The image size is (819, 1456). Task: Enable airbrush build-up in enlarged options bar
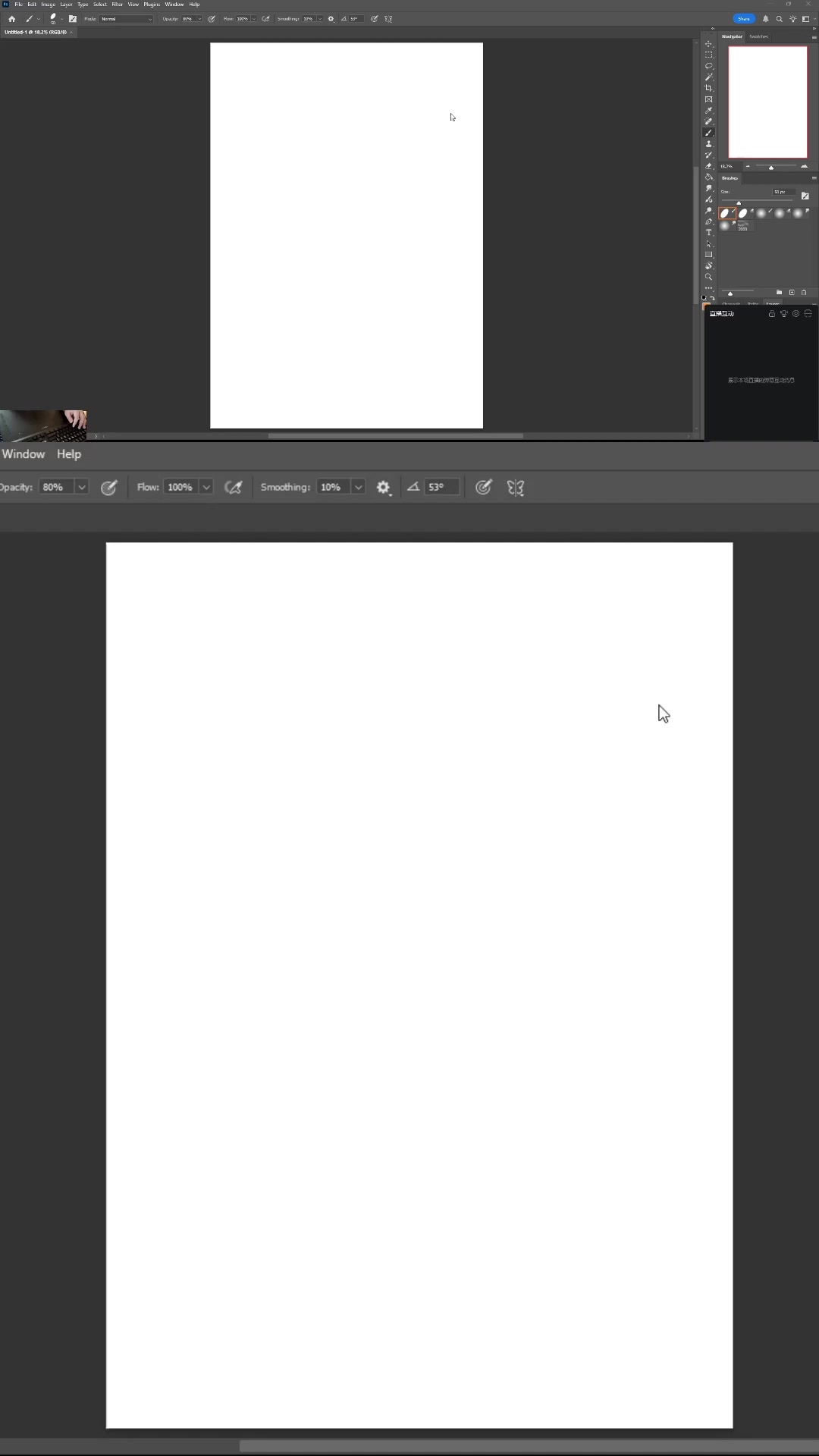click(x=234, y=488)
